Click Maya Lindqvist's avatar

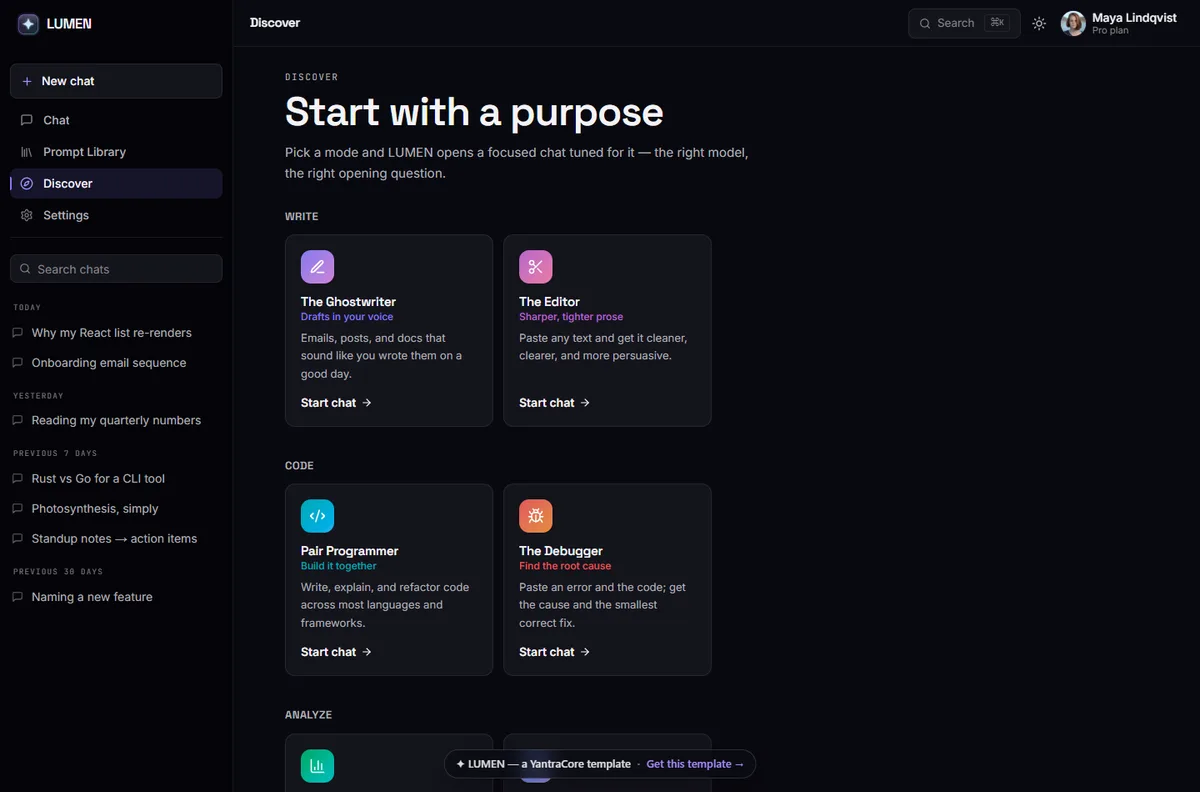click(x=1073, y=23)
